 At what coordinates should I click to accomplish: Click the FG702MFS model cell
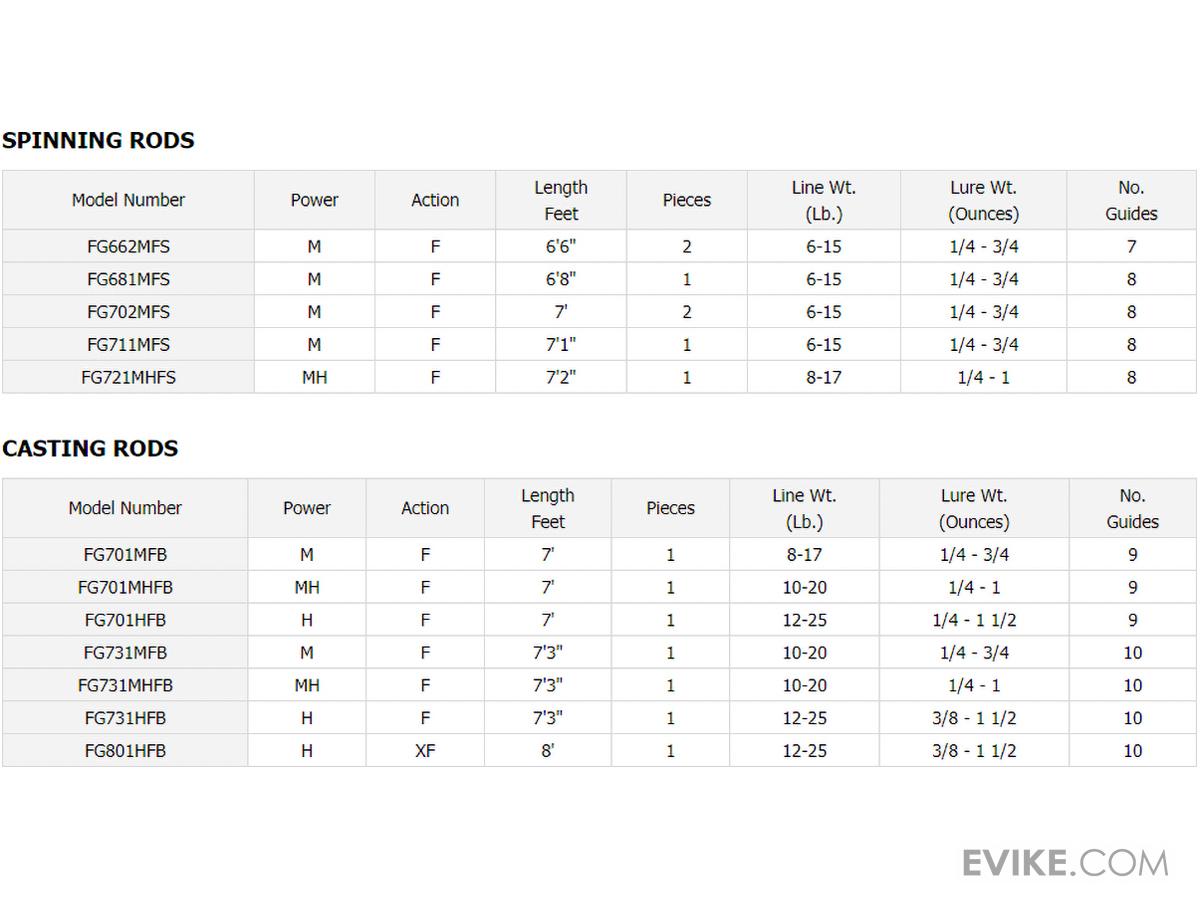pyautogui.click(x=128, y=312)
